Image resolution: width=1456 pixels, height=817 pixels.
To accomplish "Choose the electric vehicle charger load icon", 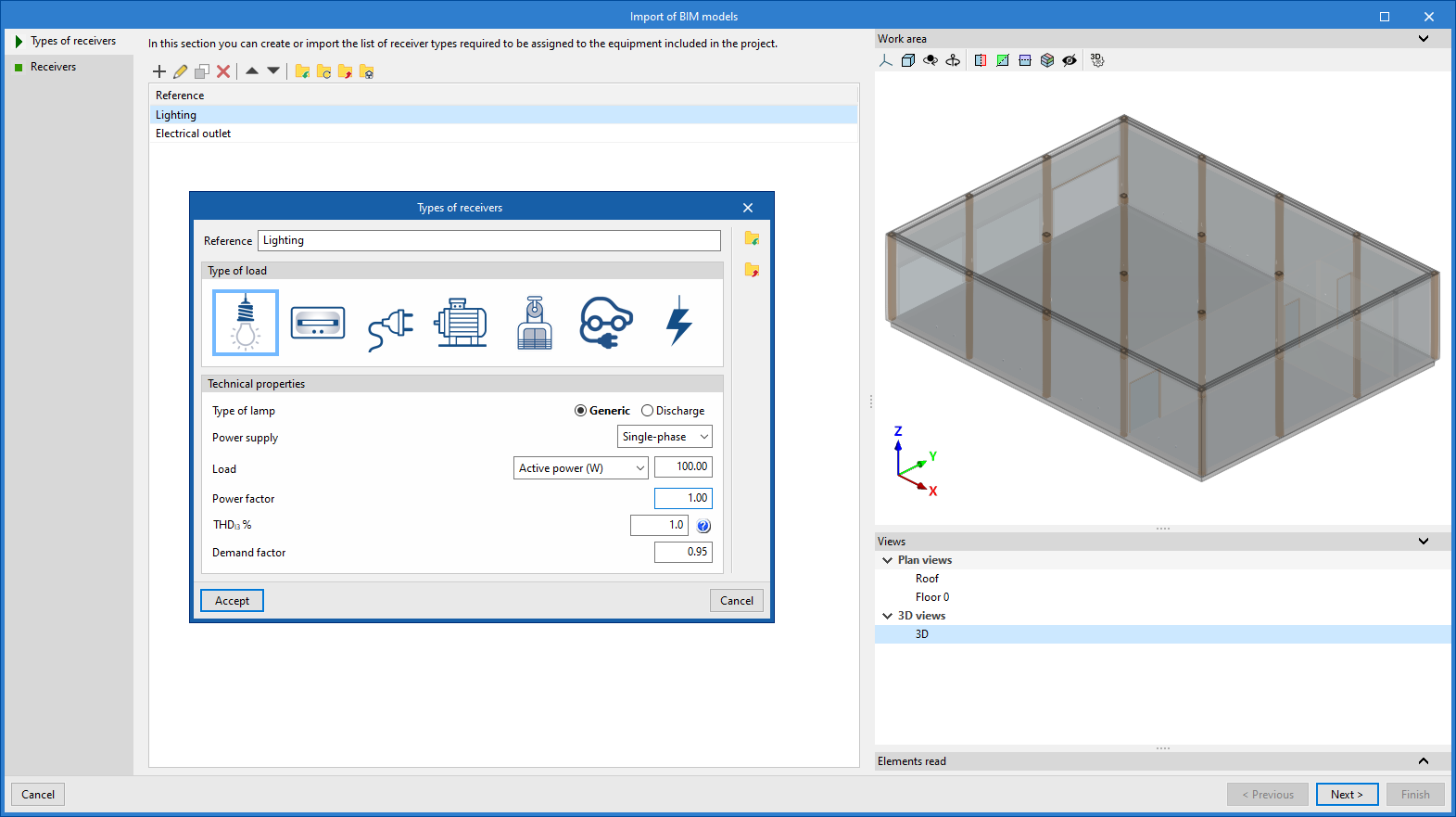I will (606, 323).
